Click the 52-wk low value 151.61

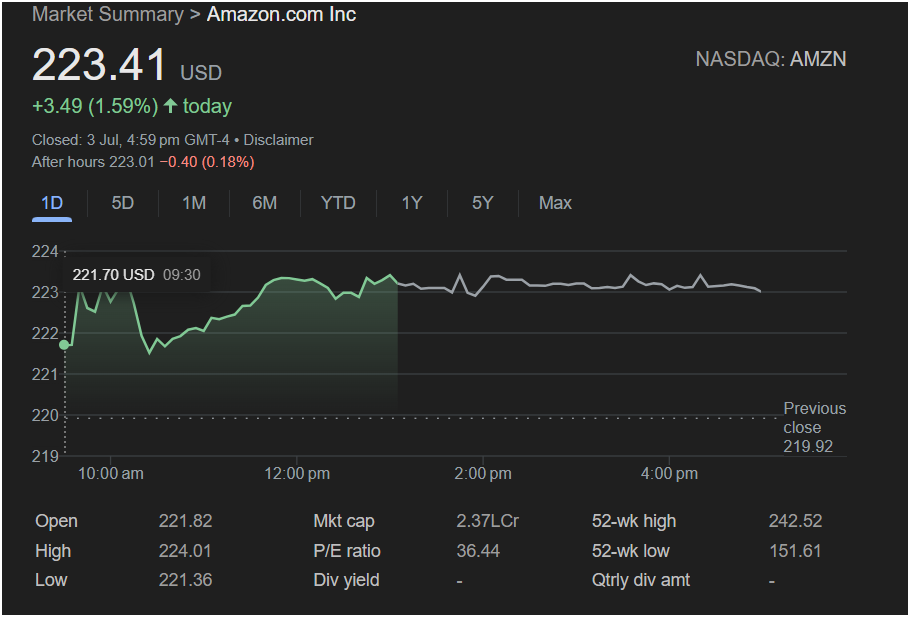[795, 551]
